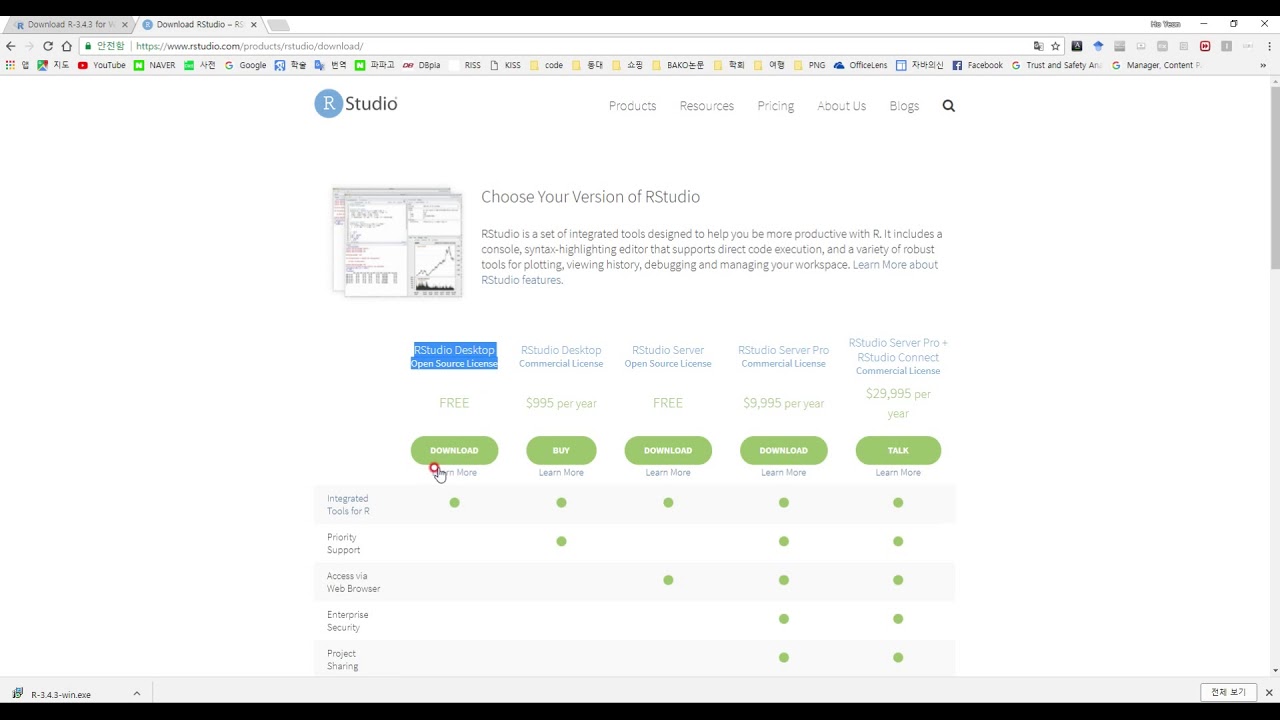This screenshot has width=1280, height=720.
Task: Open the BAKO논문 bookmarks folder
Action: tap(678, 65)
